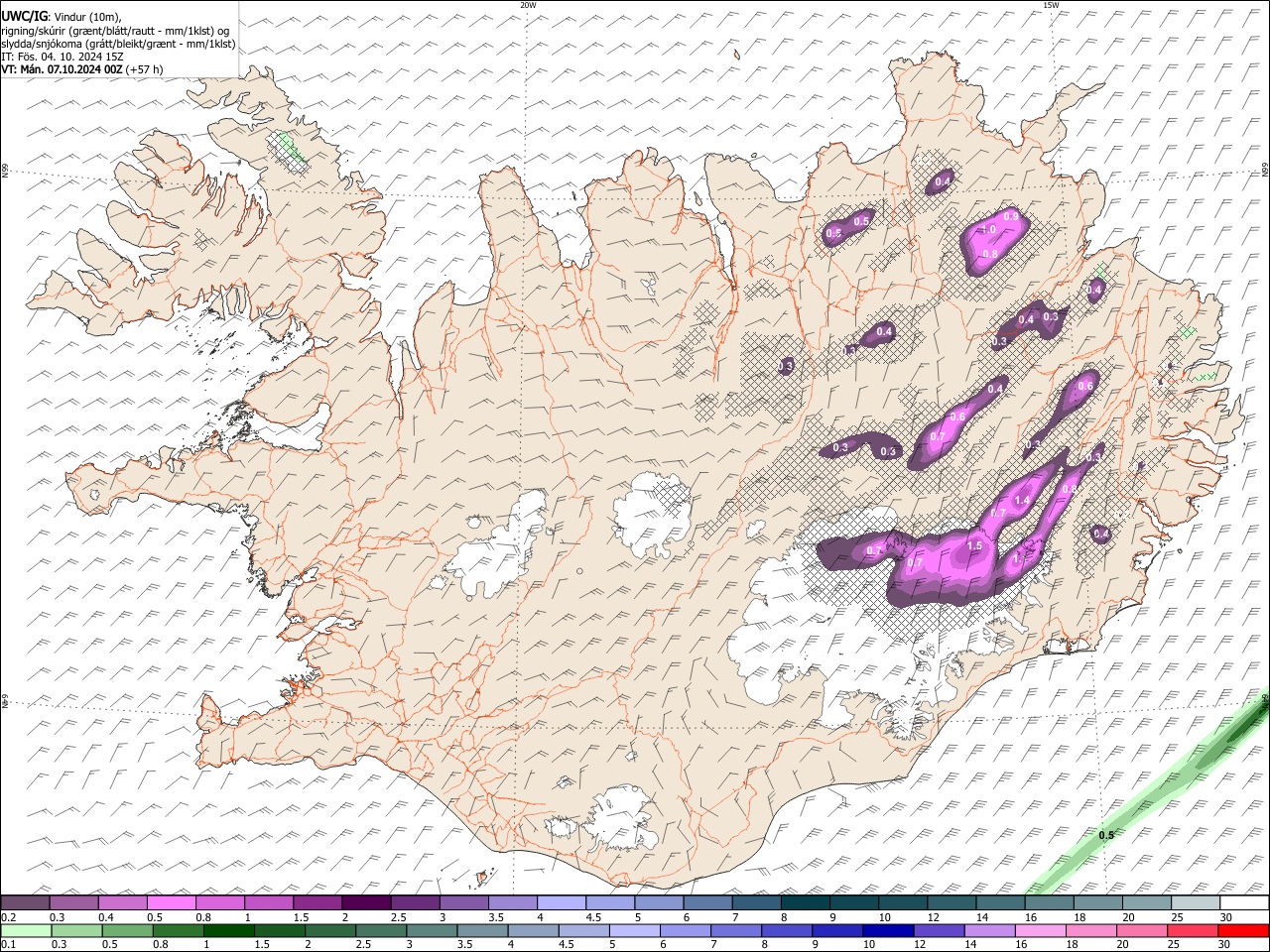Click the palest green 0.1 swatch in lower legend row
The width and height of the screenshot is (1270, 952).
click(27, 930)
